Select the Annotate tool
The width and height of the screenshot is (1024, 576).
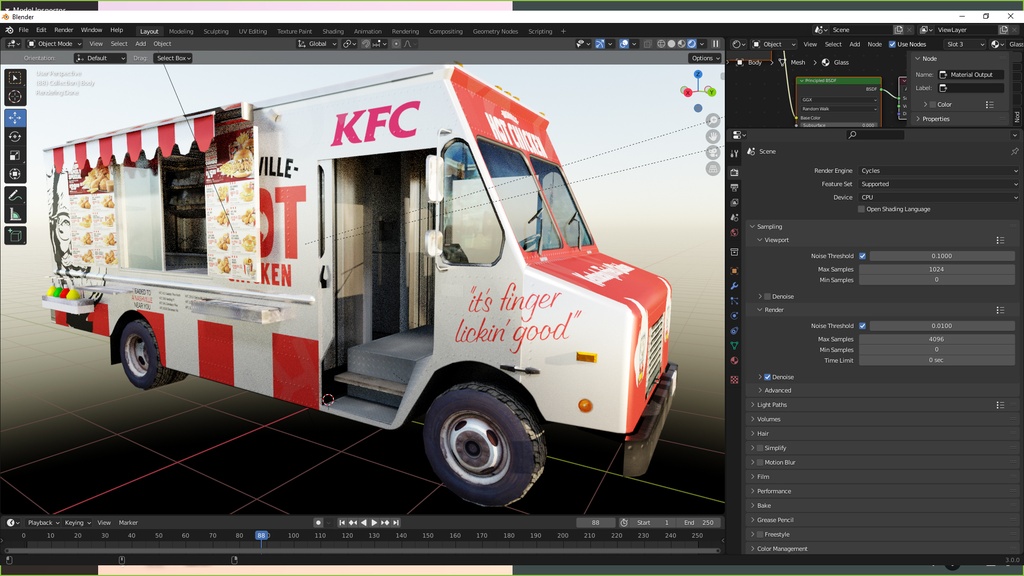click(x=13, y=194)
